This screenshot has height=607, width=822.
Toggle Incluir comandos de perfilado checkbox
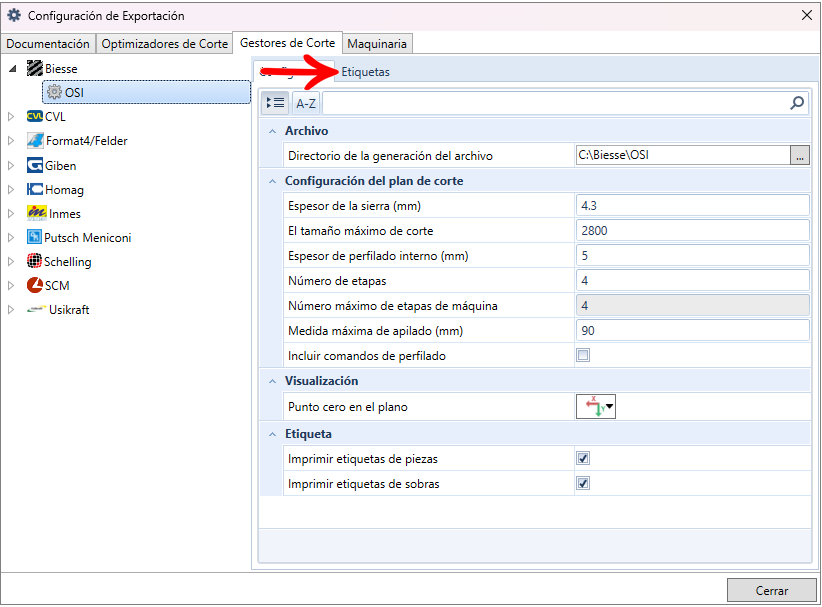click(x=583, y=355)
